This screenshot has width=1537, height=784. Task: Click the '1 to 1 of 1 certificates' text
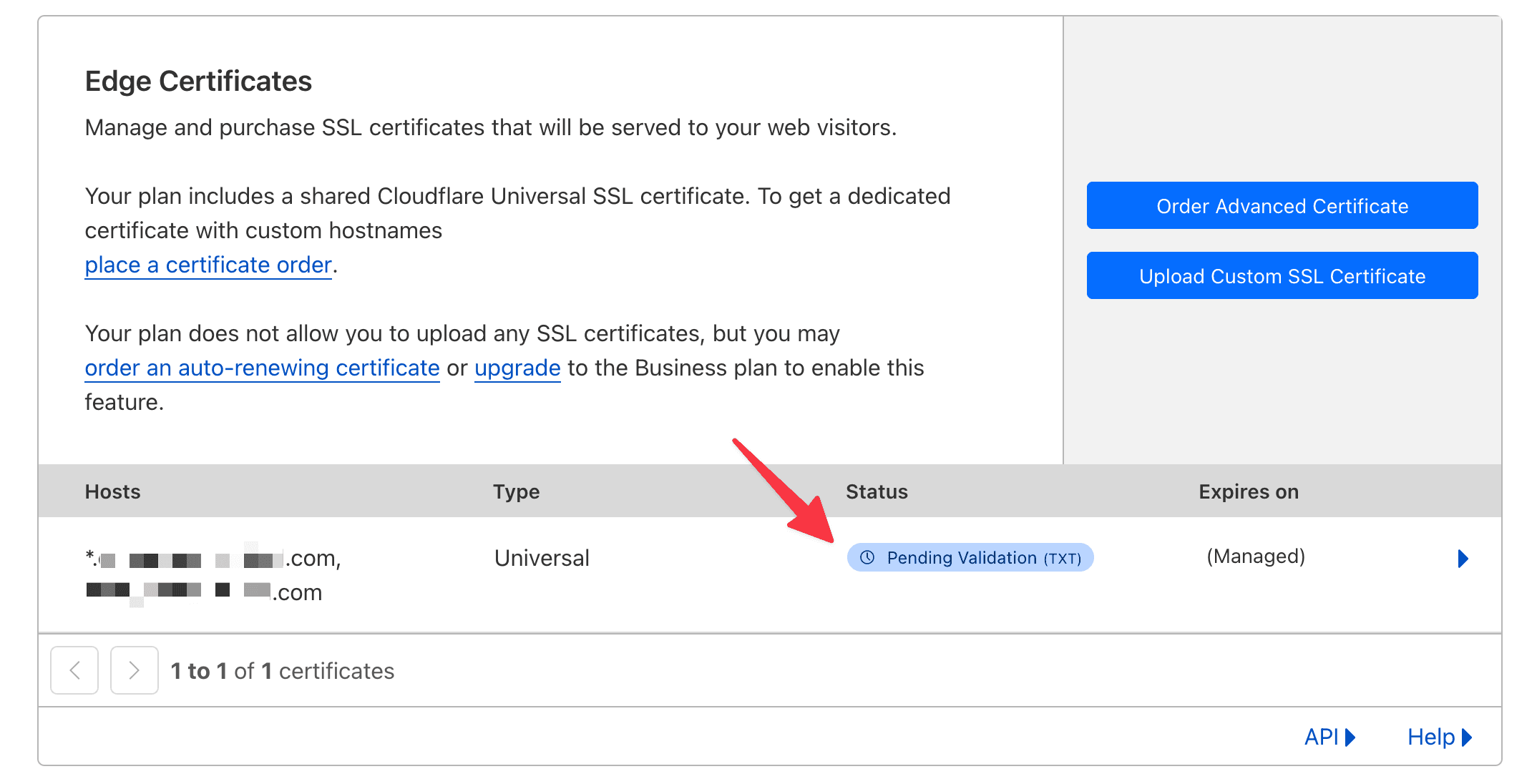(x=283, y=671)
